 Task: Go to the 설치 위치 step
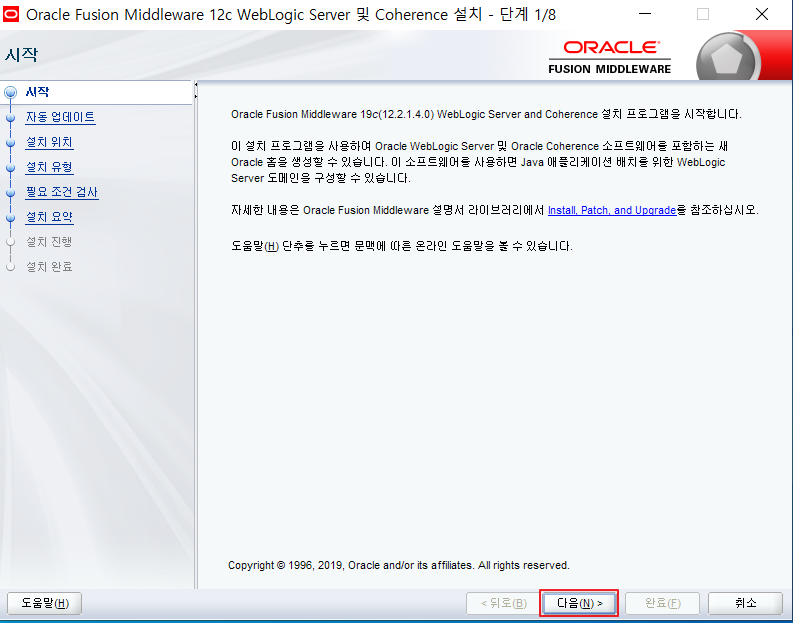(x=49, y=142)
